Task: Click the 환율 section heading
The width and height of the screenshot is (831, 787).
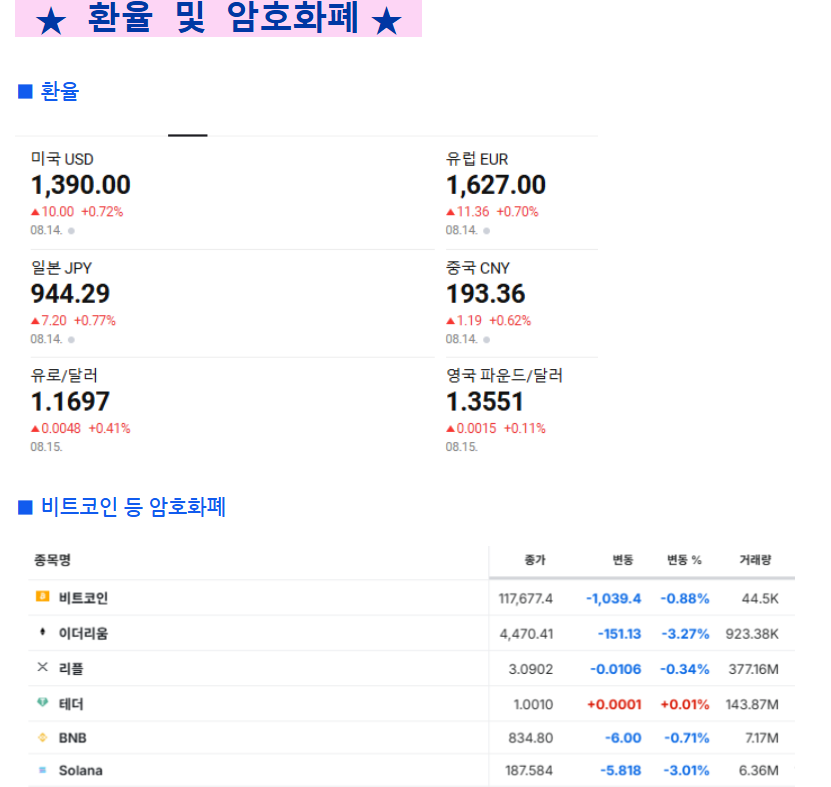Action: coord(59,91)
